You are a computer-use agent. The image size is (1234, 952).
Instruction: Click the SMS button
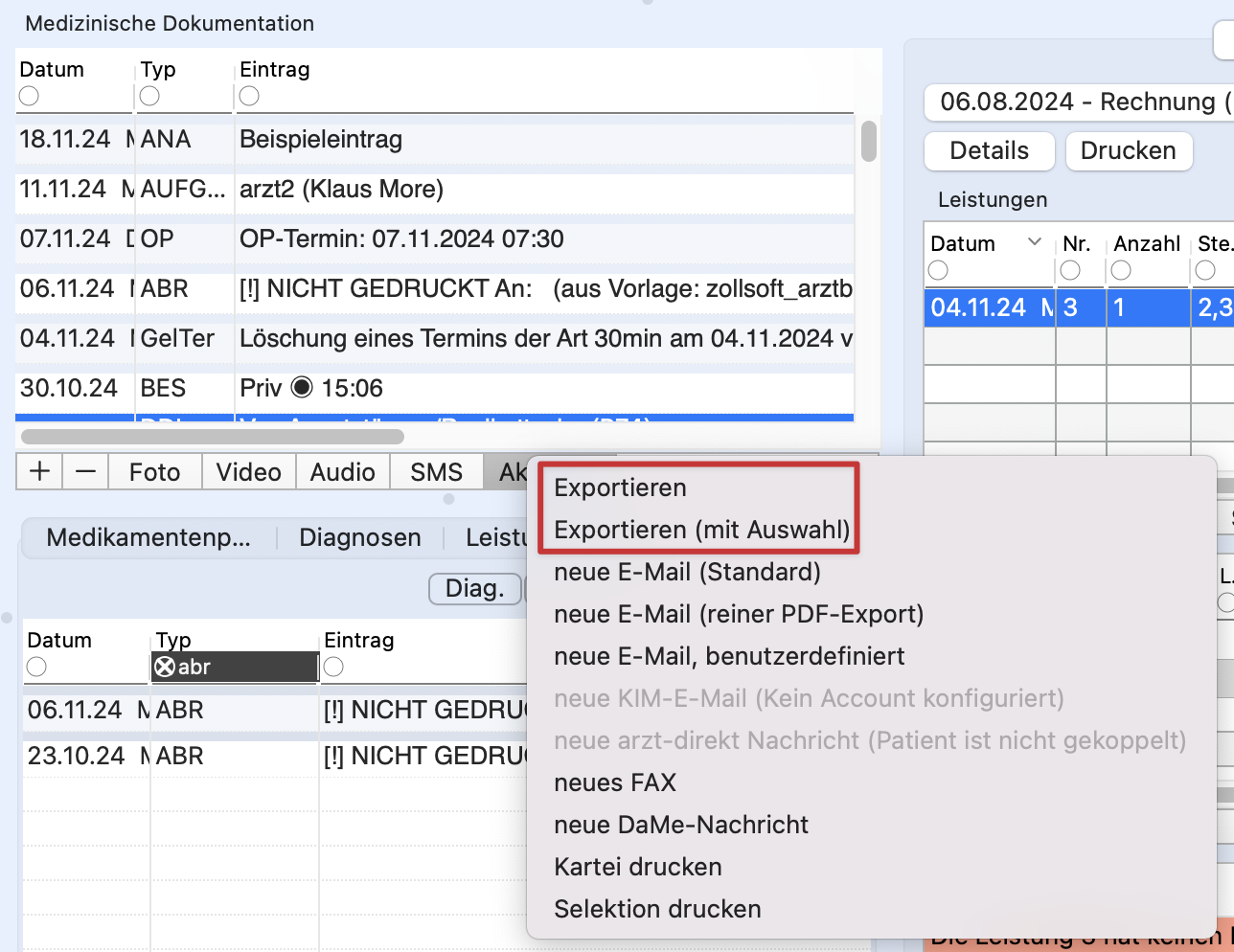point(437,472)
